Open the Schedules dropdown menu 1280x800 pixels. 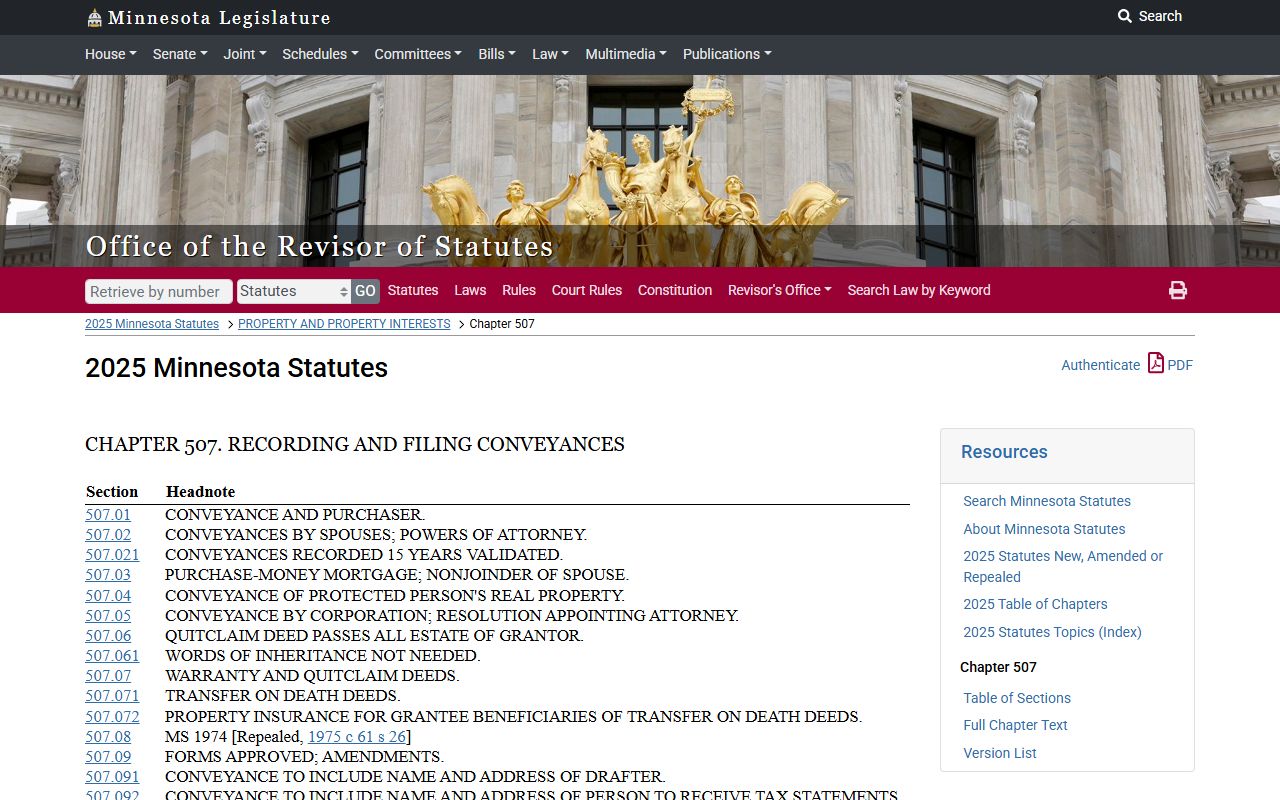(x=320, y=54)
